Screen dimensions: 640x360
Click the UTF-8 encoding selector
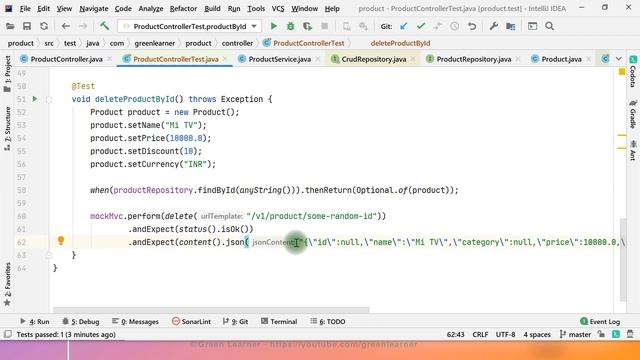point(505,334)
